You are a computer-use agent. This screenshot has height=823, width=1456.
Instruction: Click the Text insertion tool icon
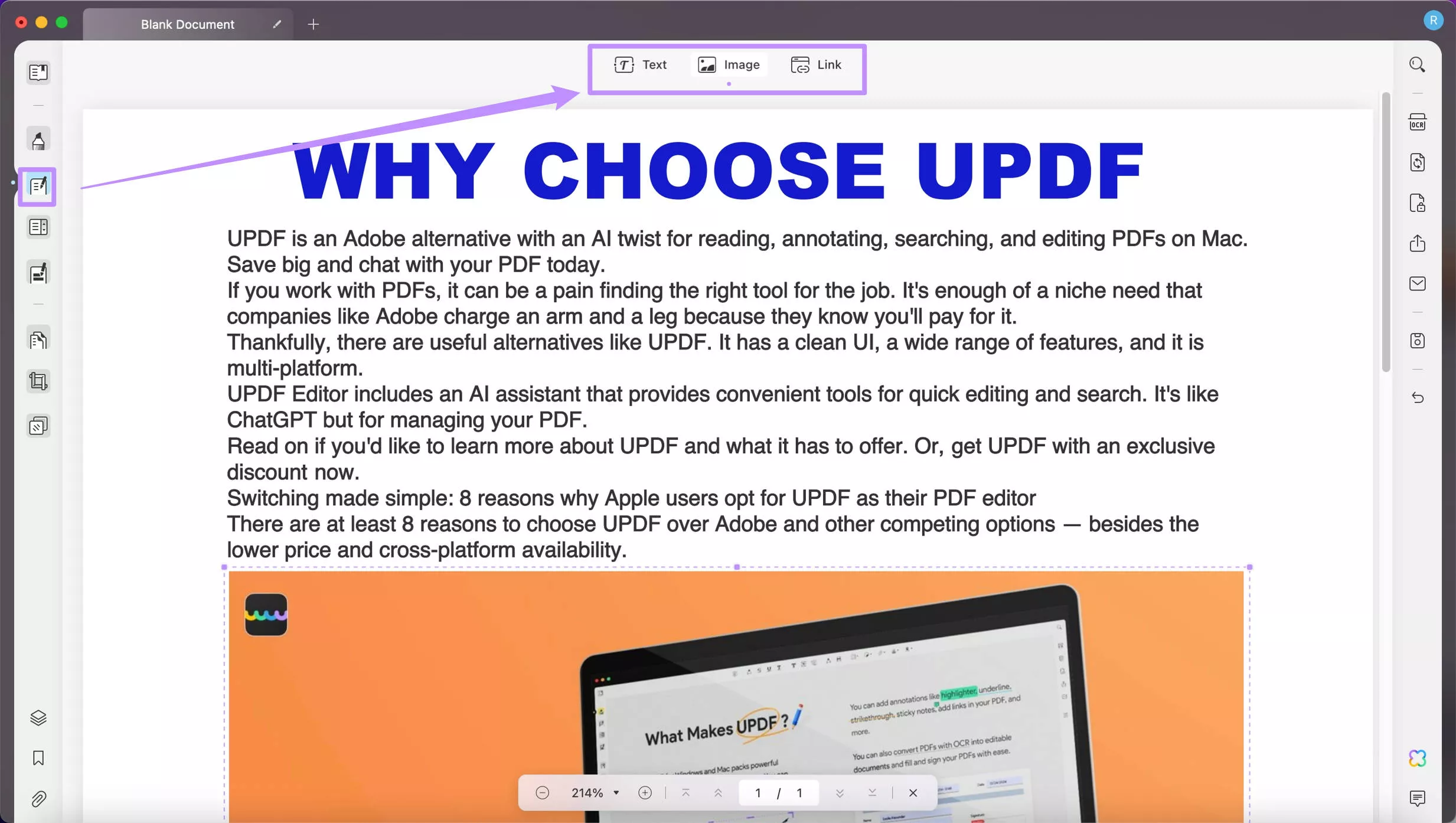624,64
